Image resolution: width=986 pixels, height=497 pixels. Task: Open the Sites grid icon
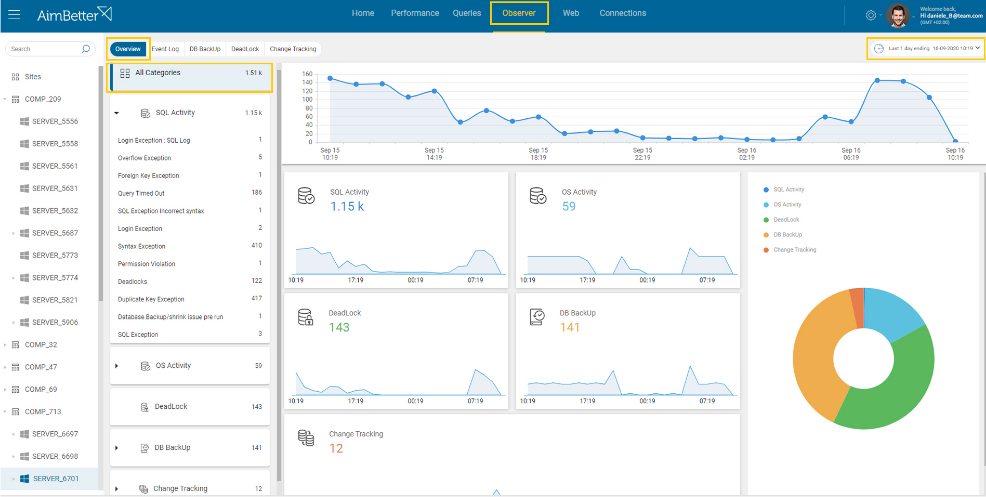tap(16, 77)
